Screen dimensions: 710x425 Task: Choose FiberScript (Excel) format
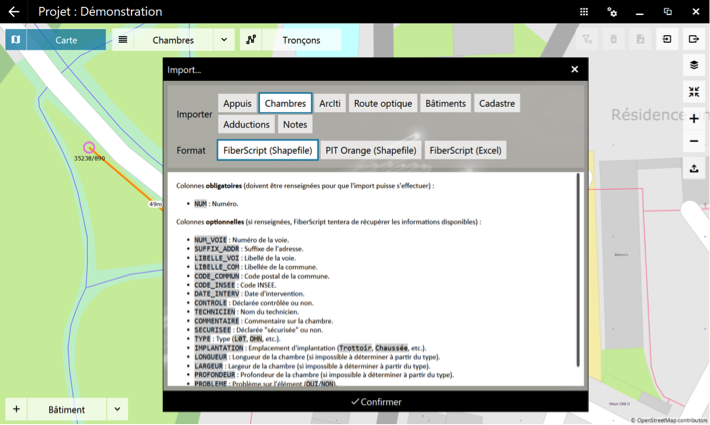pyautogui.click(x=465, y=150)
